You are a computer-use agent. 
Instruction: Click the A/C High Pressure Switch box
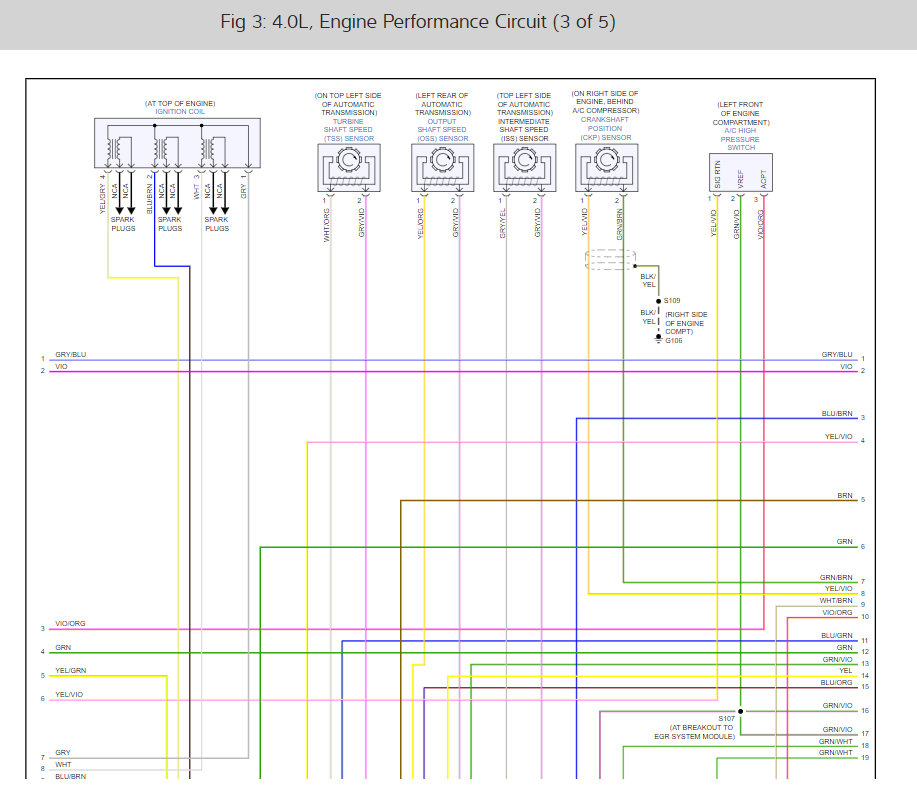[x=740, y=172]
